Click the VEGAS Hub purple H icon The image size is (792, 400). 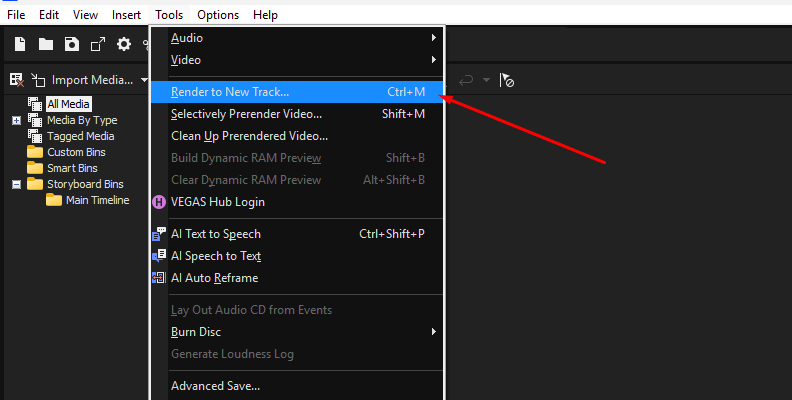[159, 202]
